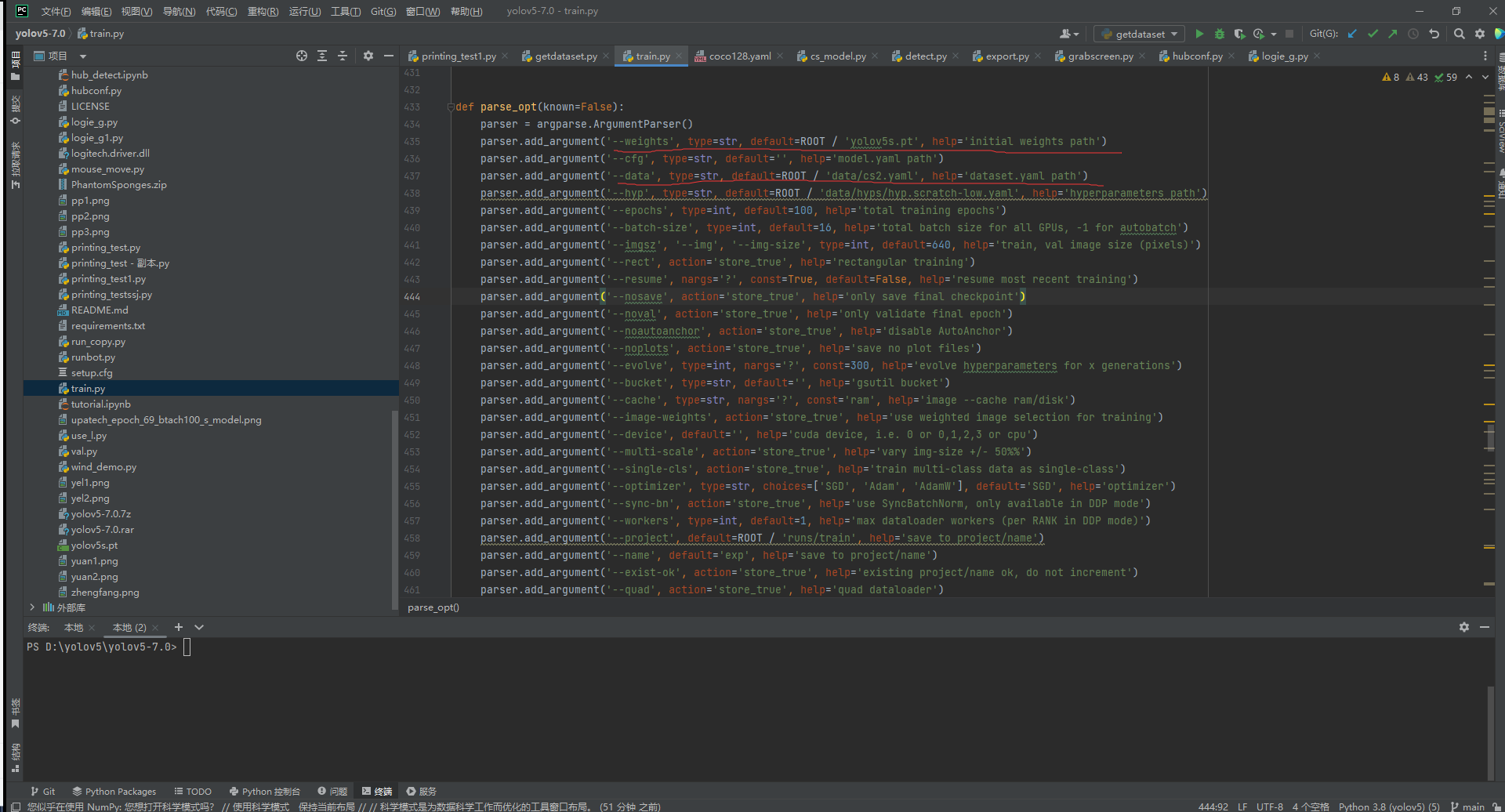1505x812 pixels.
Task: Run the getdataset configuration with green play button
Action: pyautogui.click(x=1199, y=34)
